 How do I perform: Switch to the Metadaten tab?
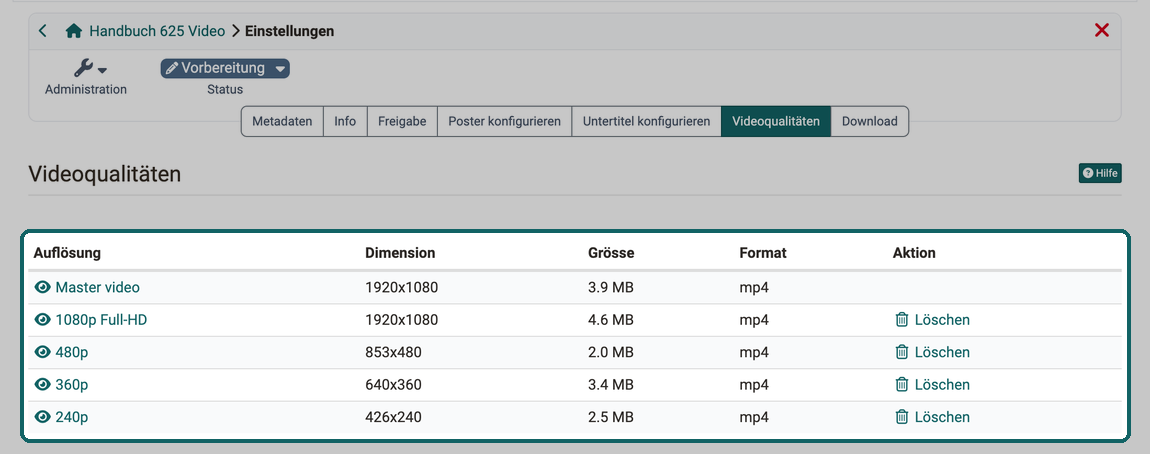click(282, 121)
